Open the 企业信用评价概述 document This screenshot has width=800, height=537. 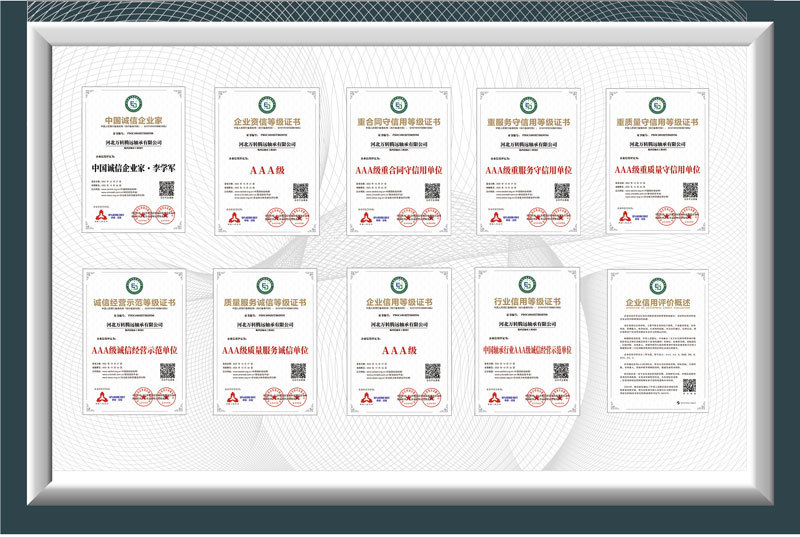[657, 340]
